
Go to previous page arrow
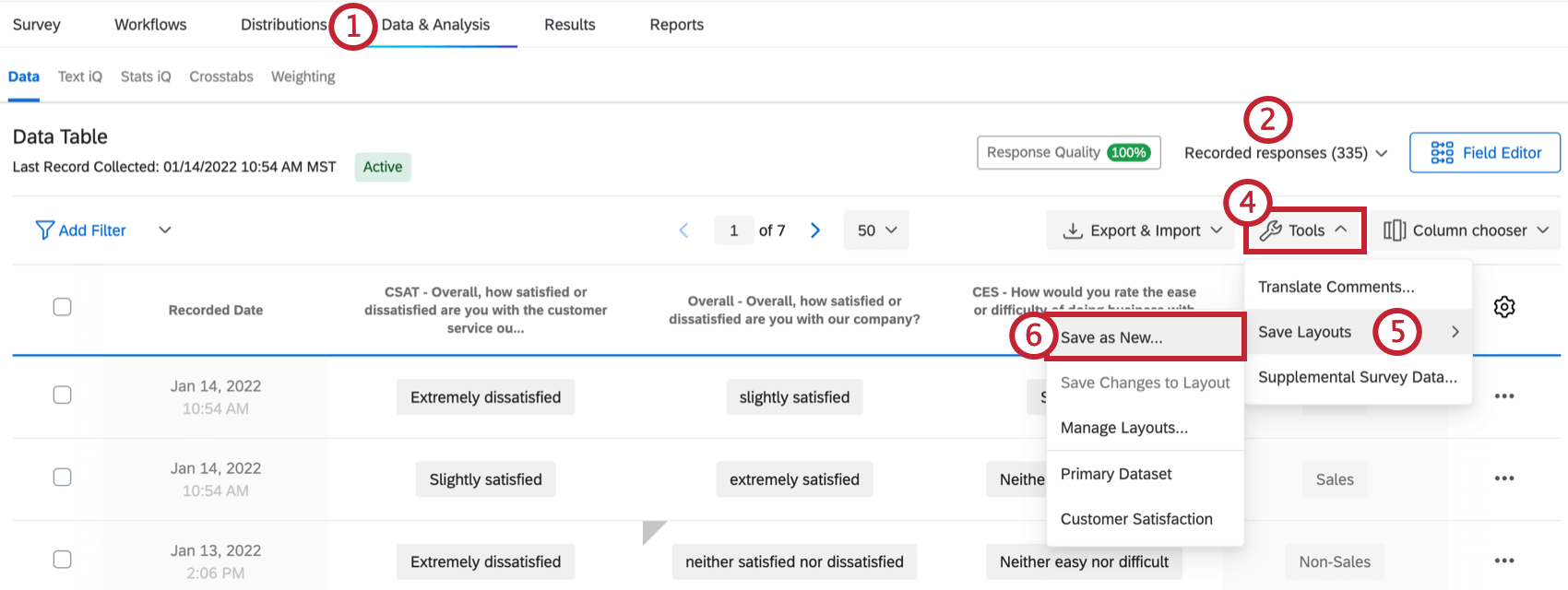click(683, 230)
